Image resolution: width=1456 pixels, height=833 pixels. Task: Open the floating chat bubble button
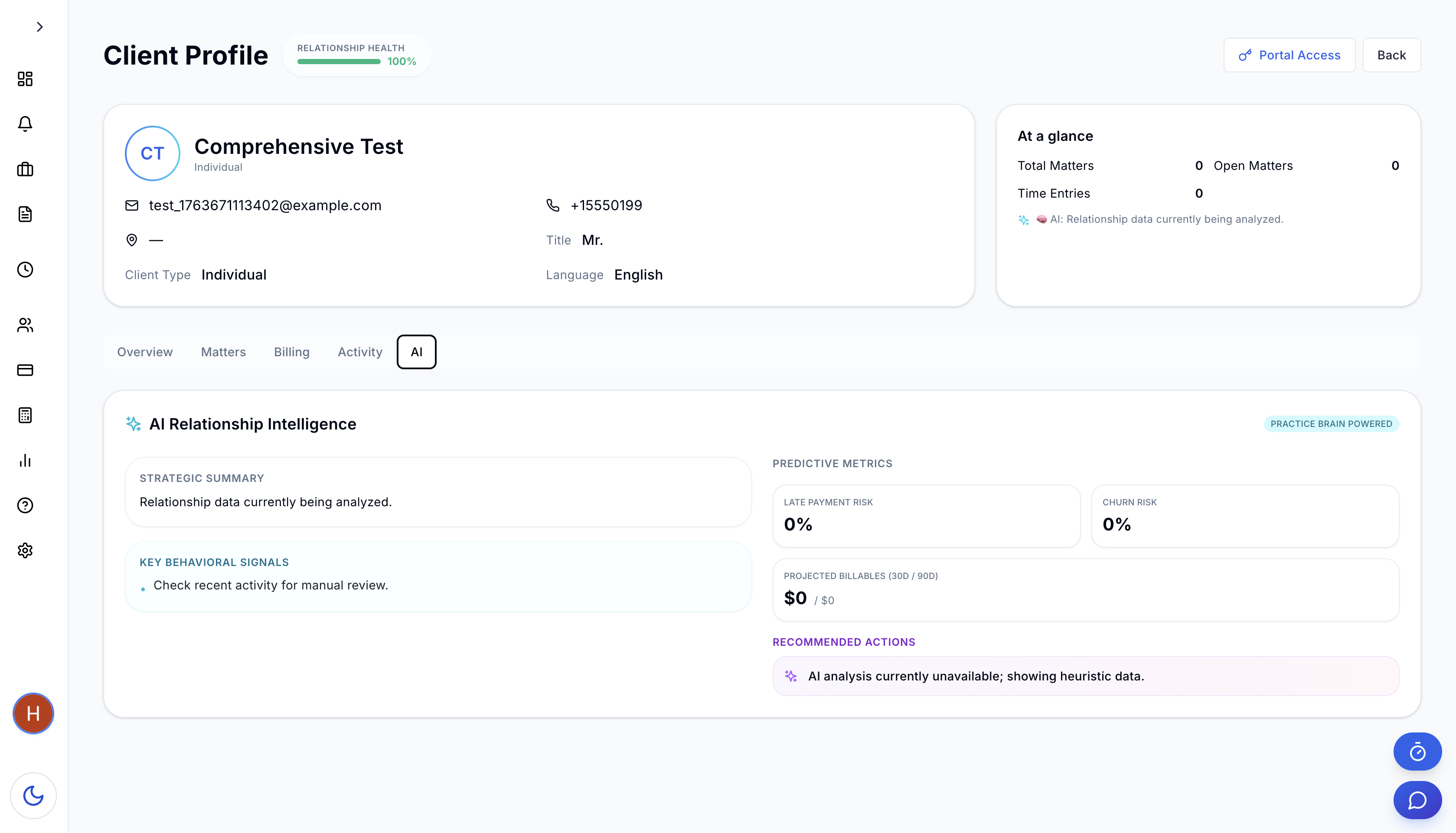click(x=1417, y=800)
